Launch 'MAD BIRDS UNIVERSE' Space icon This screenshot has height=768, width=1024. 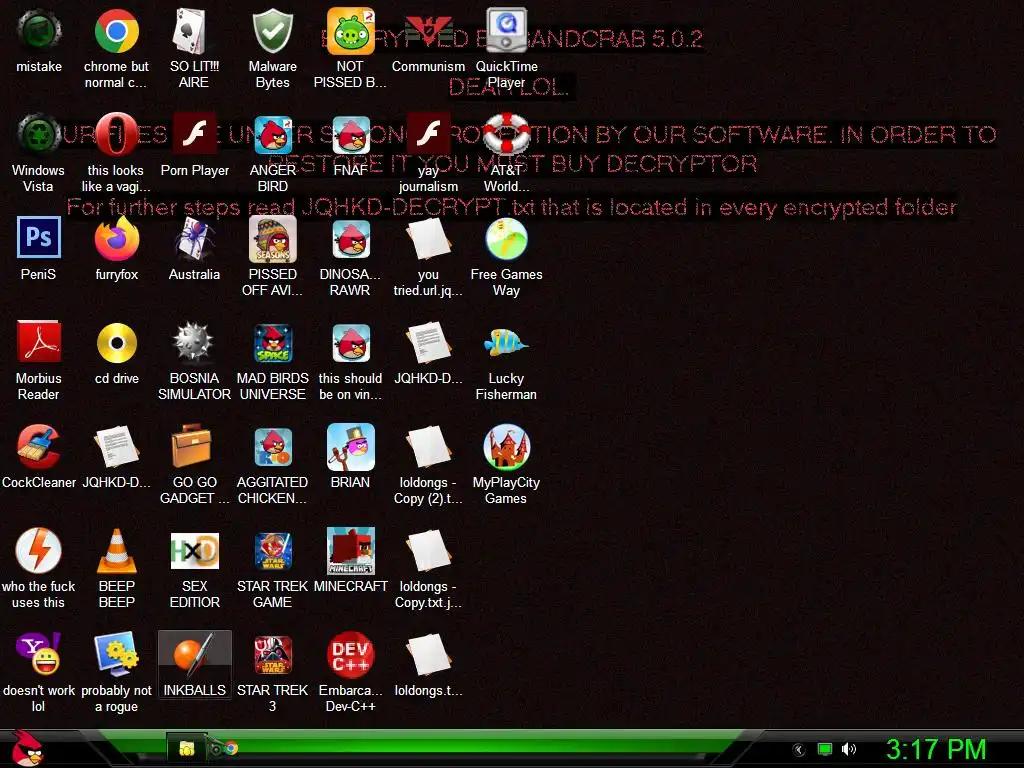(272, 343)
